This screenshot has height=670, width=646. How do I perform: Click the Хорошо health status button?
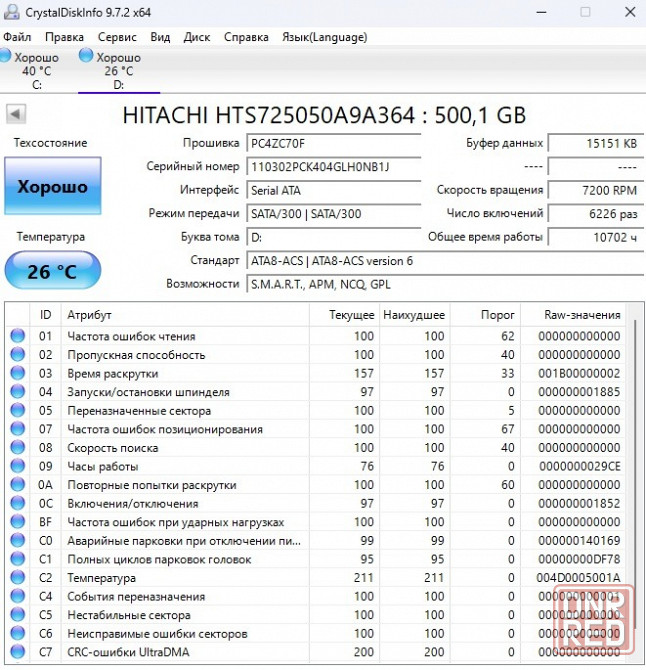point(52,187)
